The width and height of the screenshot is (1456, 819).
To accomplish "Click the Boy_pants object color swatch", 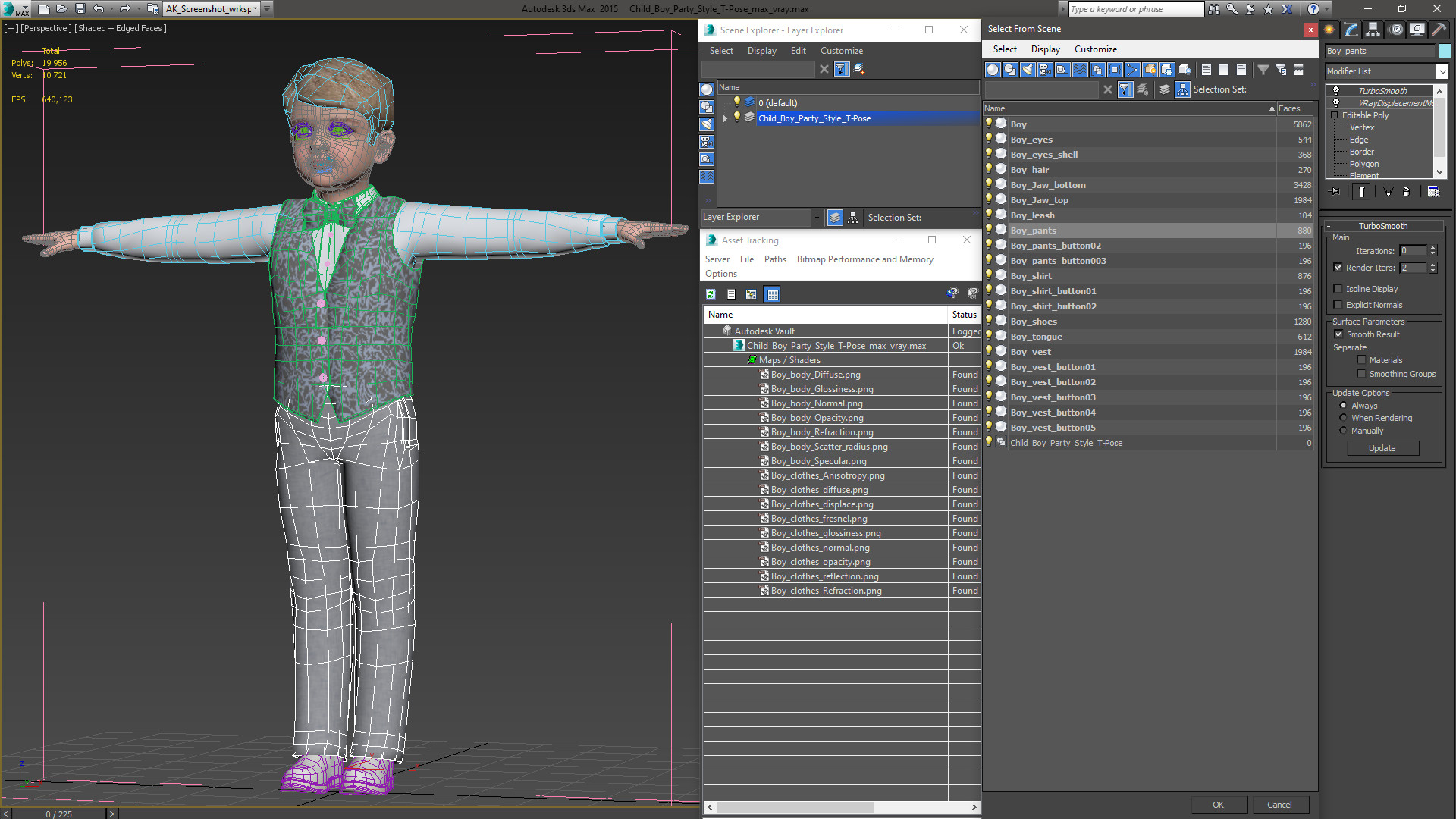I will 1445,51.
